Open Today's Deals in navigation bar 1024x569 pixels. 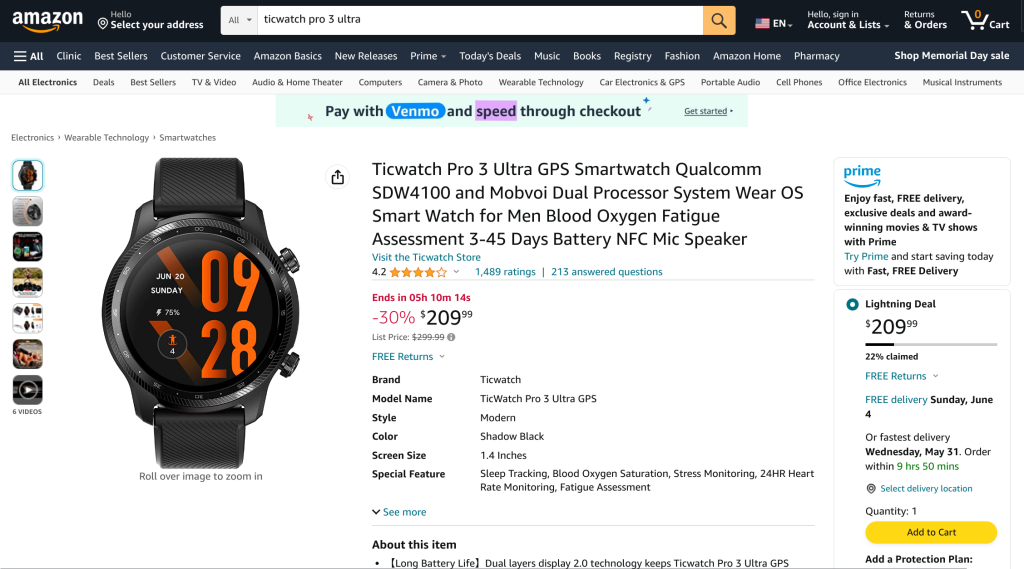click(490, 56)
